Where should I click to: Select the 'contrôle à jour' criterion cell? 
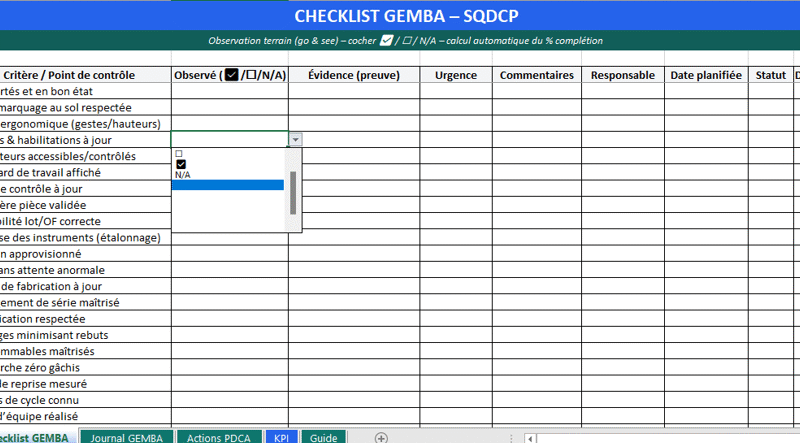[85, 189]
